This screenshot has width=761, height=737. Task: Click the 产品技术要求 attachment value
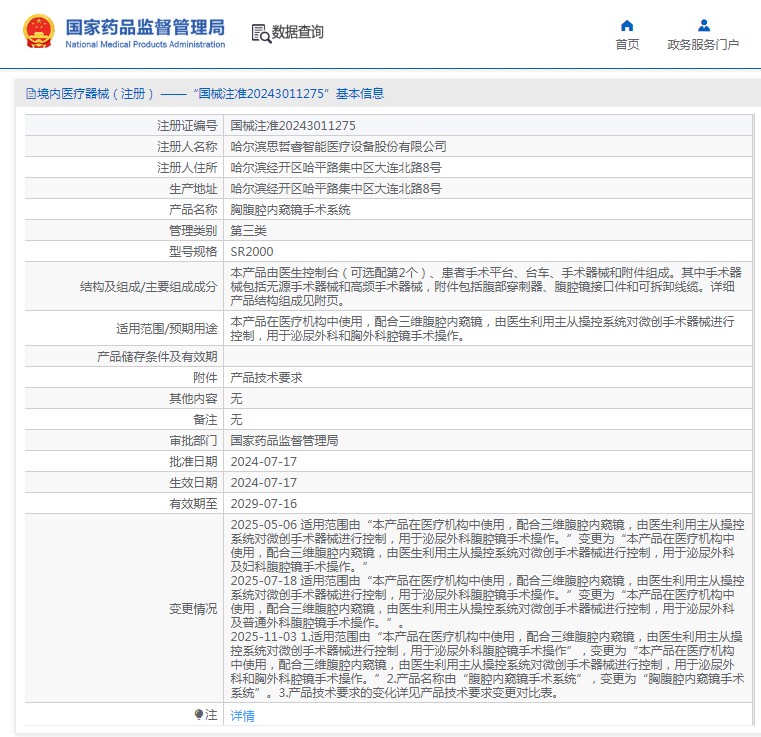click(266, 377)
